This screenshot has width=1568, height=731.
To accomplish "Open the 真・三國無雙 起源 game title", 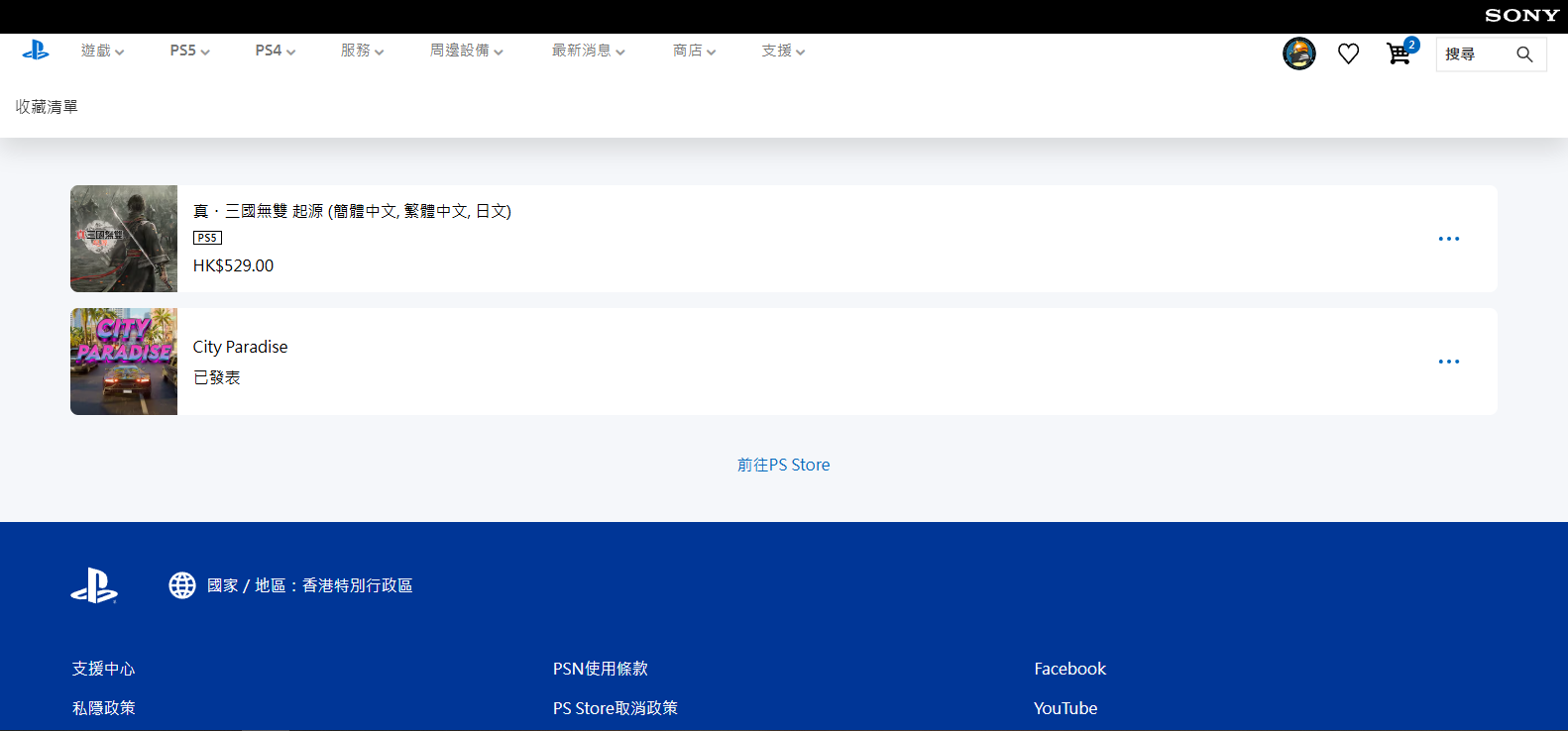I will tap(352, 211).
